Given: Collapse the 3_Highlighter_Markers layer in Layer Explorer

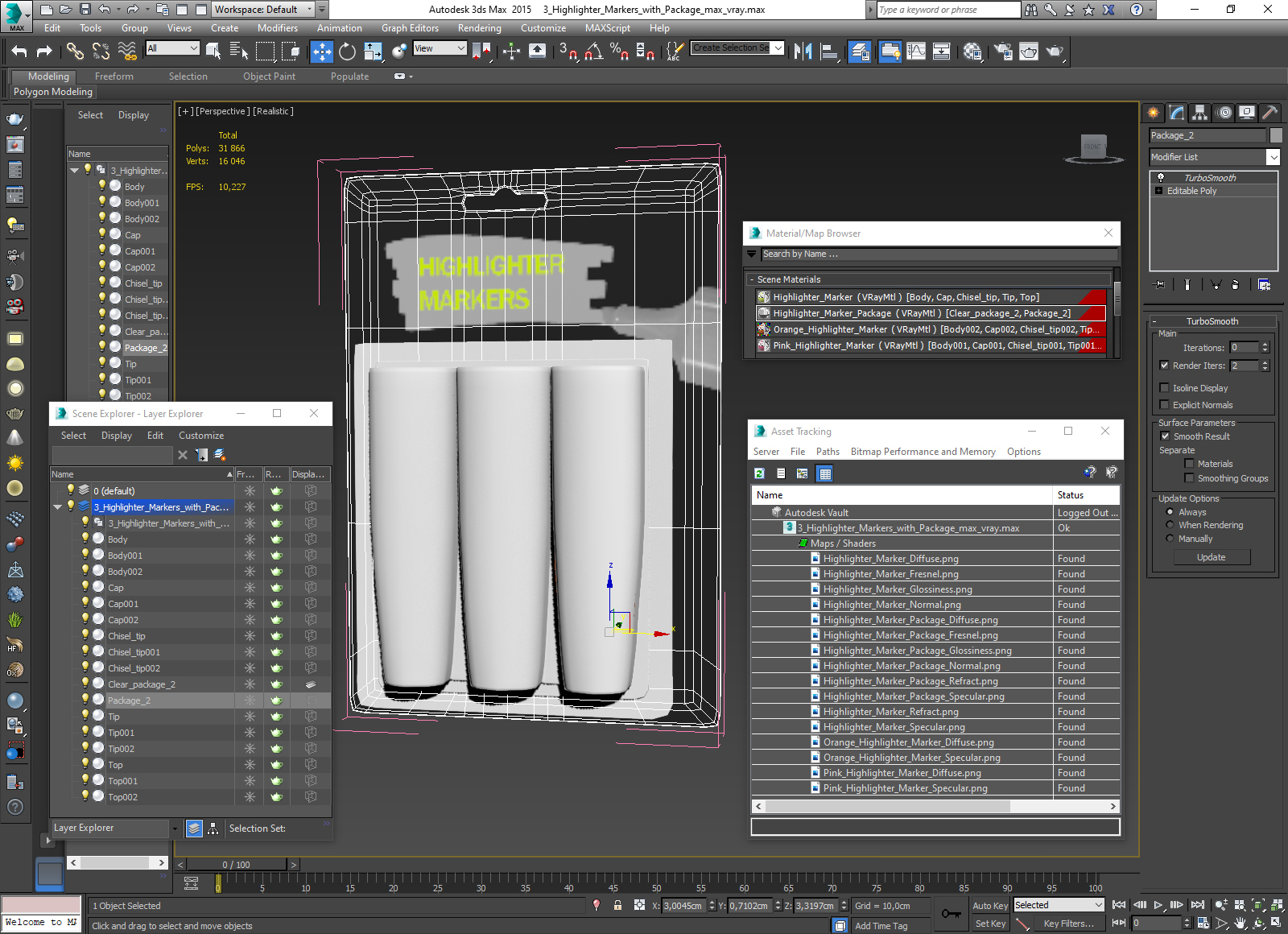Looking at the screenshot, I should point(58,507).
